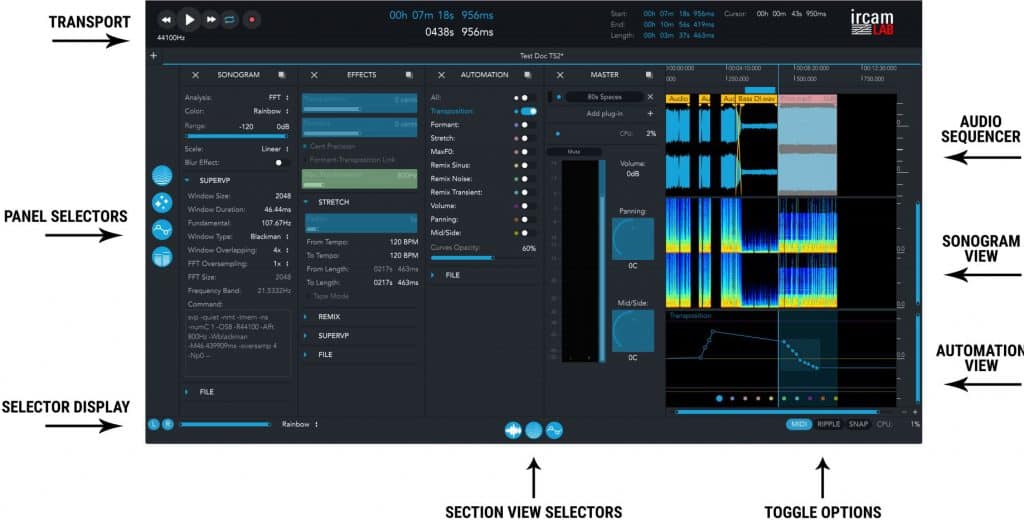Close the SONOGRAM panel
The image size is (1024, 520).
click(x=195, y=75)
